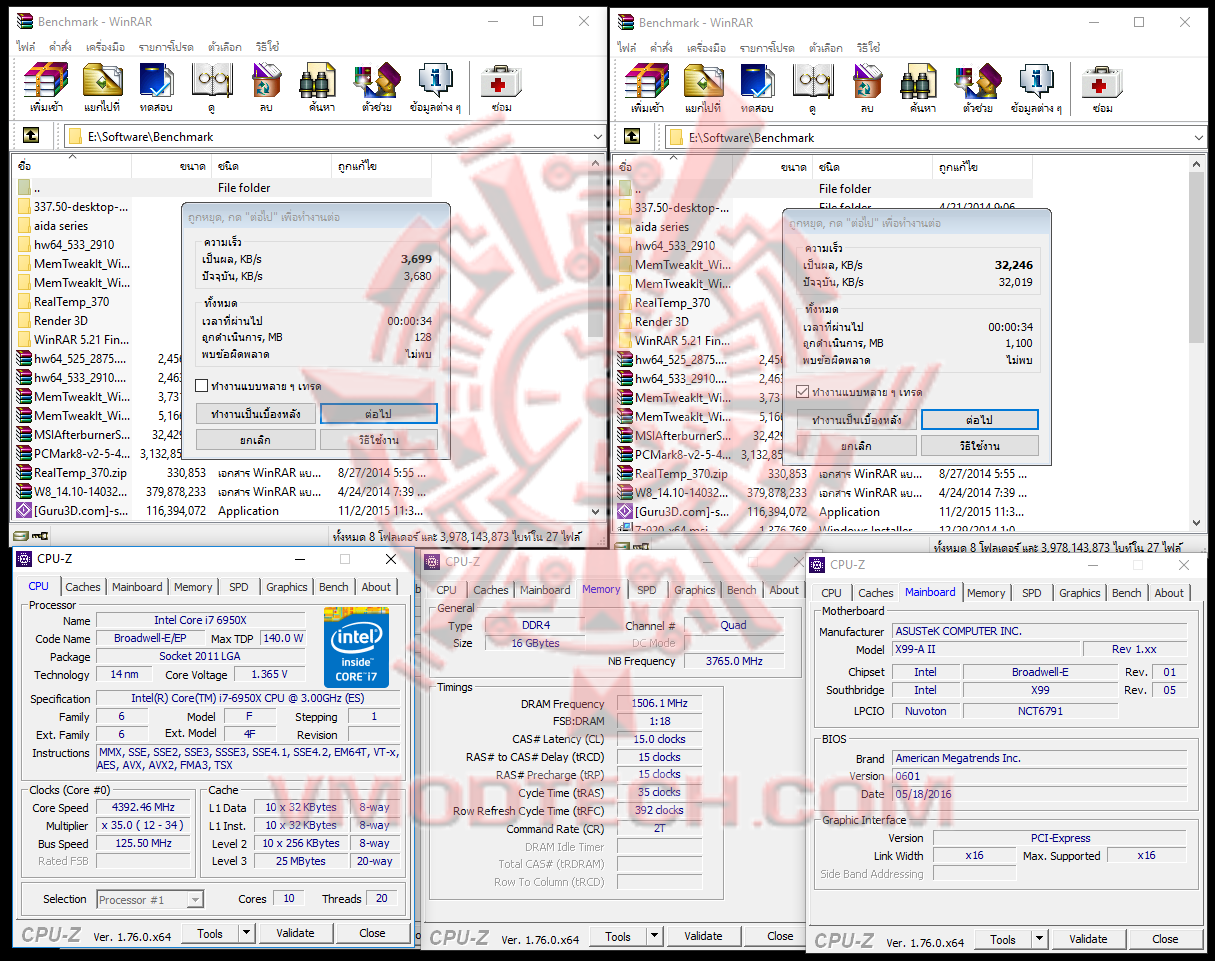
Task: Open Tools dropdown arrow in CPU-Z Memory window
Action: pyautogui.click(x=655, y=937)
